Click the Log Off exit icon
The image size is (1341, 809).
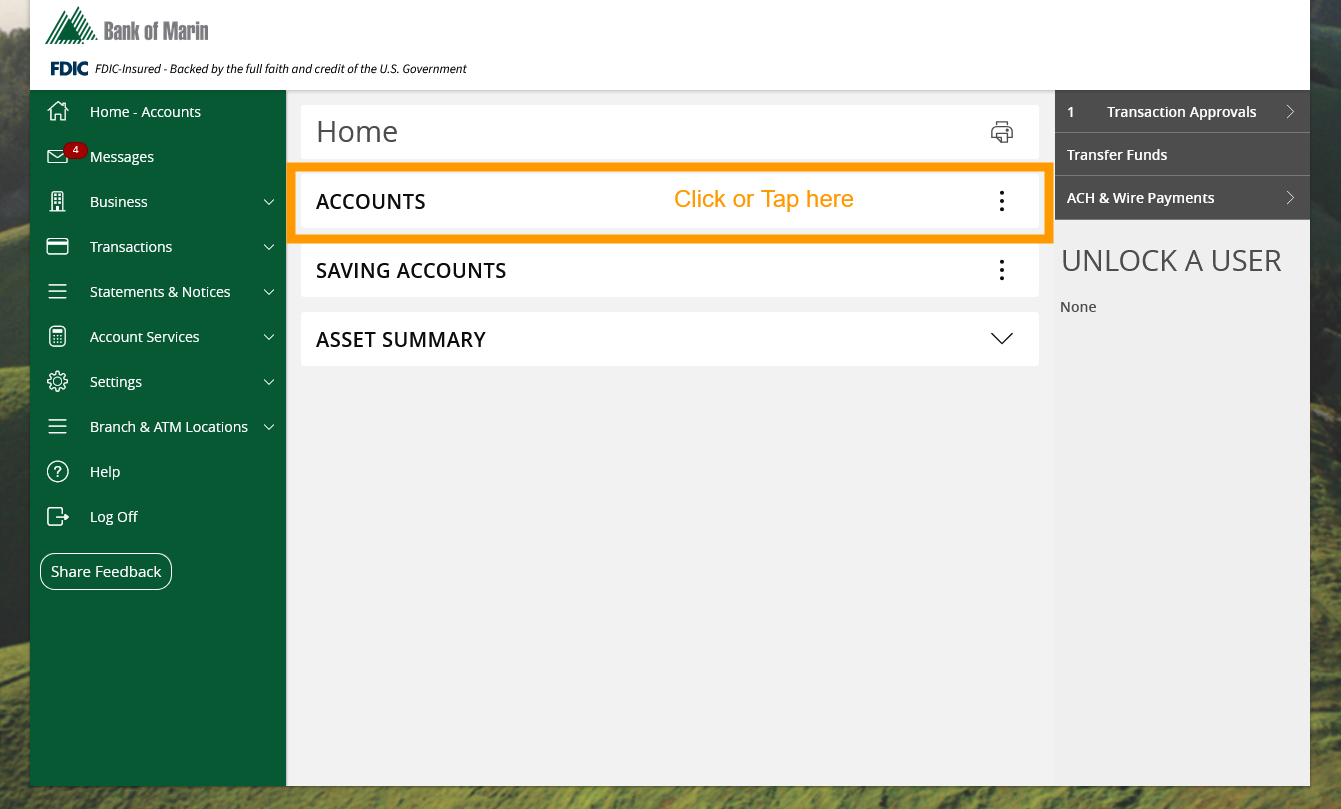[x=58, y=517]
